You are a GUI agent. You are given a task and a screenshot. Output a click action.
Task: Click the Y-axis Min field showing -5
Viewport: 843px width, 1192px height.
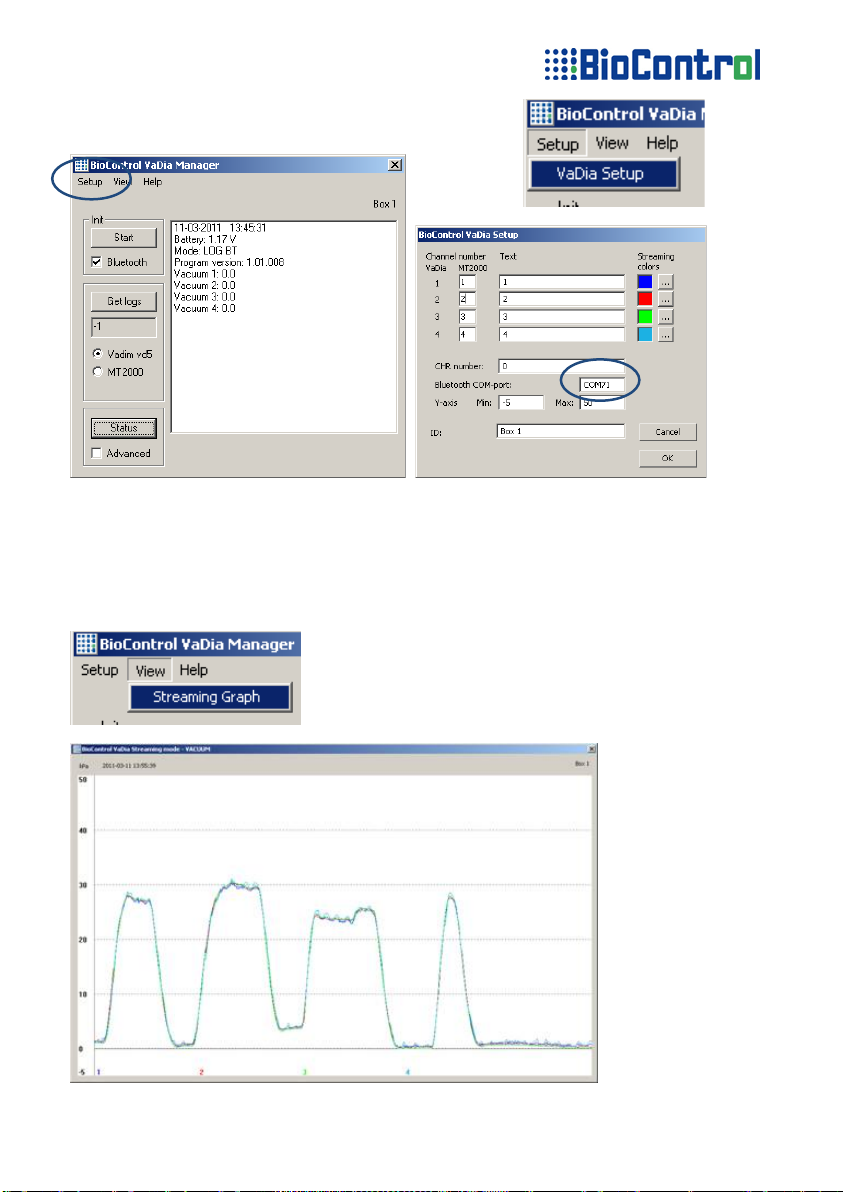tap(521, 403)
